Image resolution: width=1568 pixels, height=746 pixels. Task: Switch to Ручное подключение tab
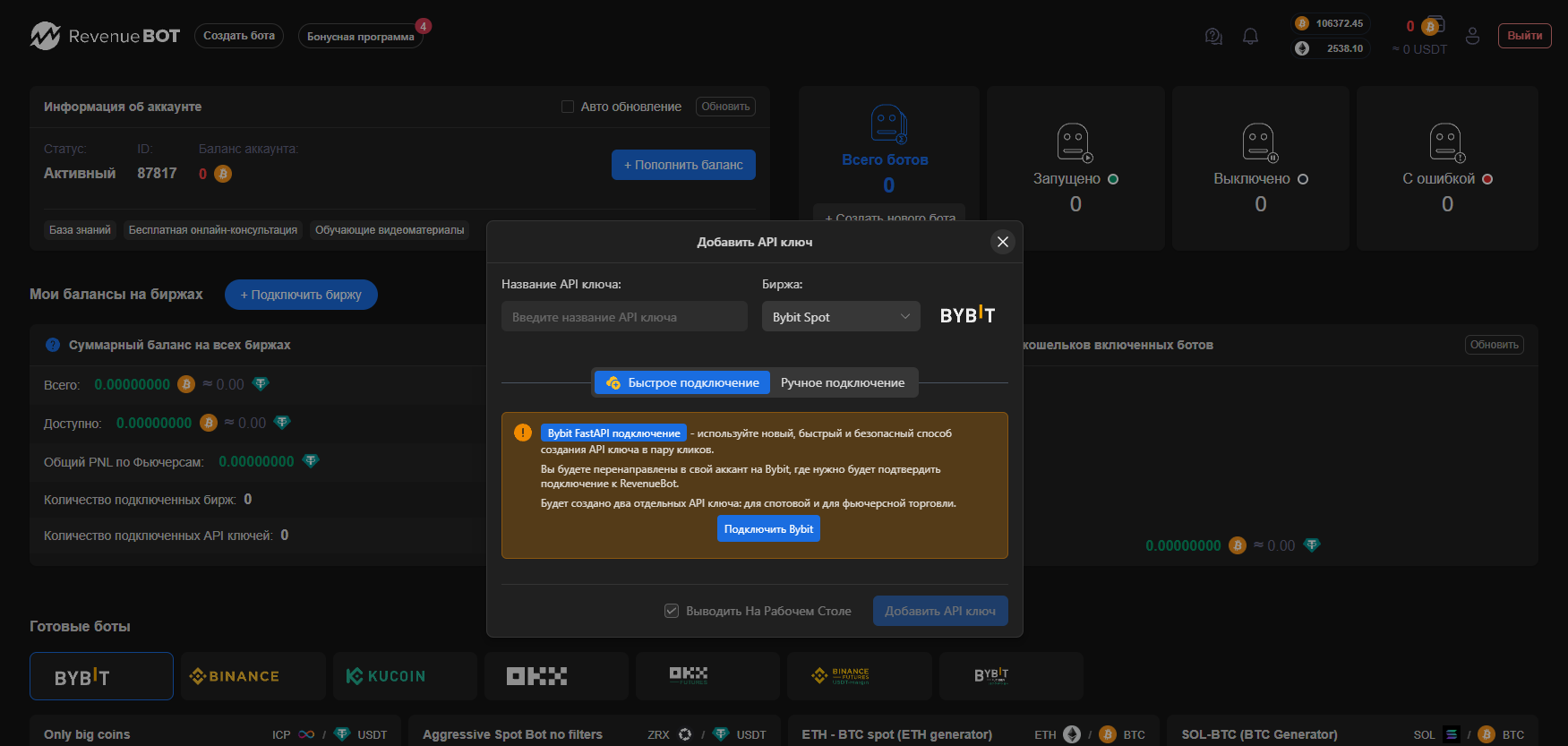843,382
